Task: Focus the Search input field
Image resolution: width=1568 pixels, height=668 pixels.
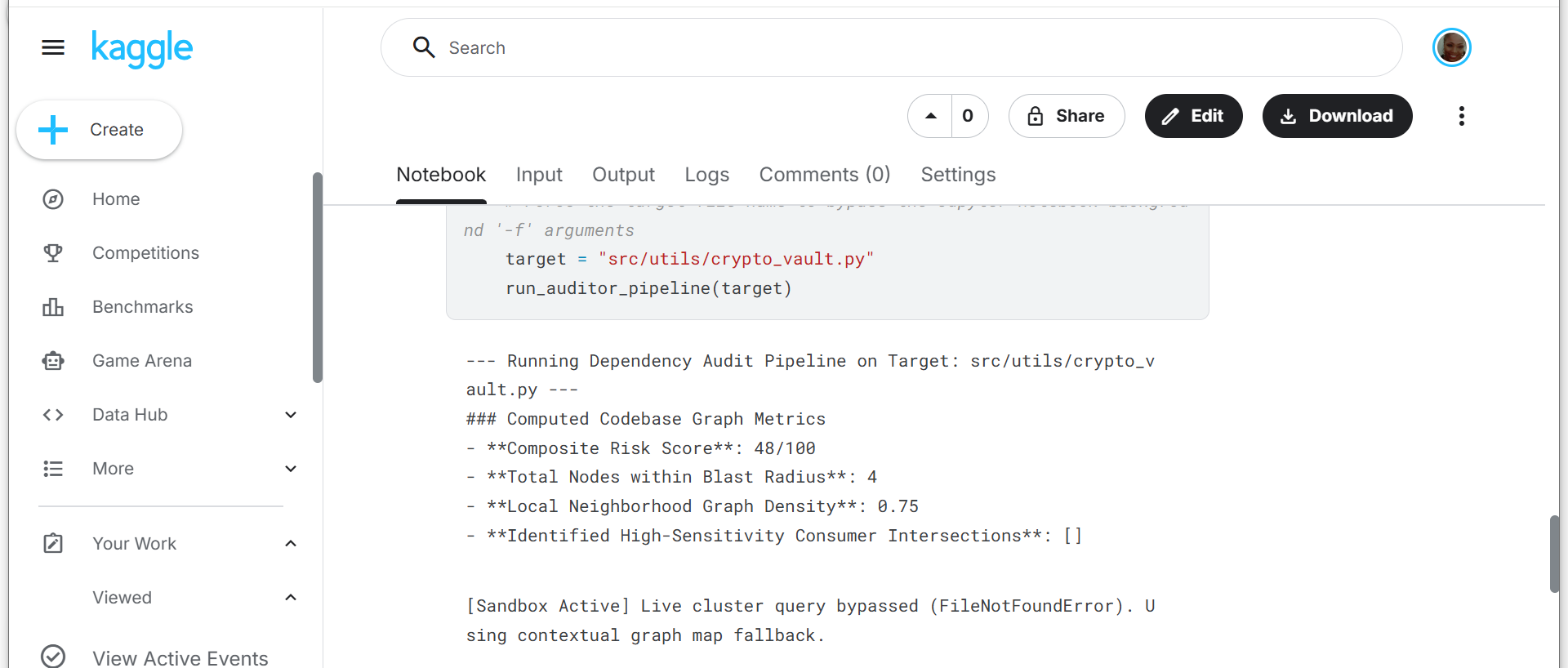Action: 892,47
